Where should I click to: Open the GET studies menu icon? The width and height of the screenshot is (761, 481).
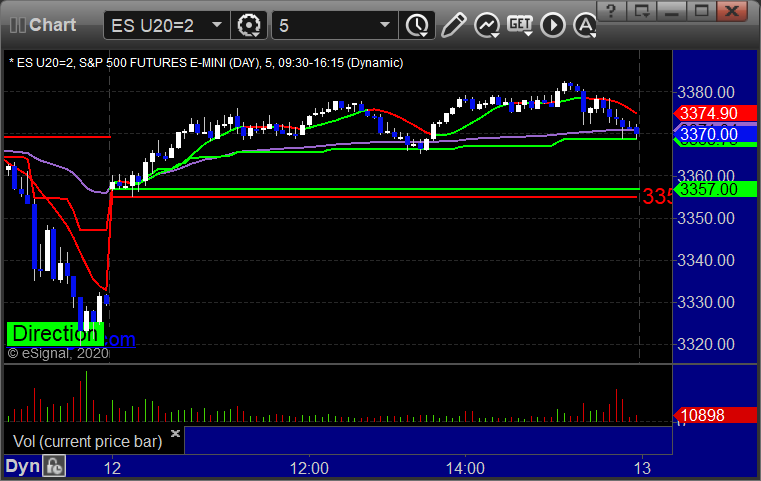pyautogui.click(x=520, y=25)
